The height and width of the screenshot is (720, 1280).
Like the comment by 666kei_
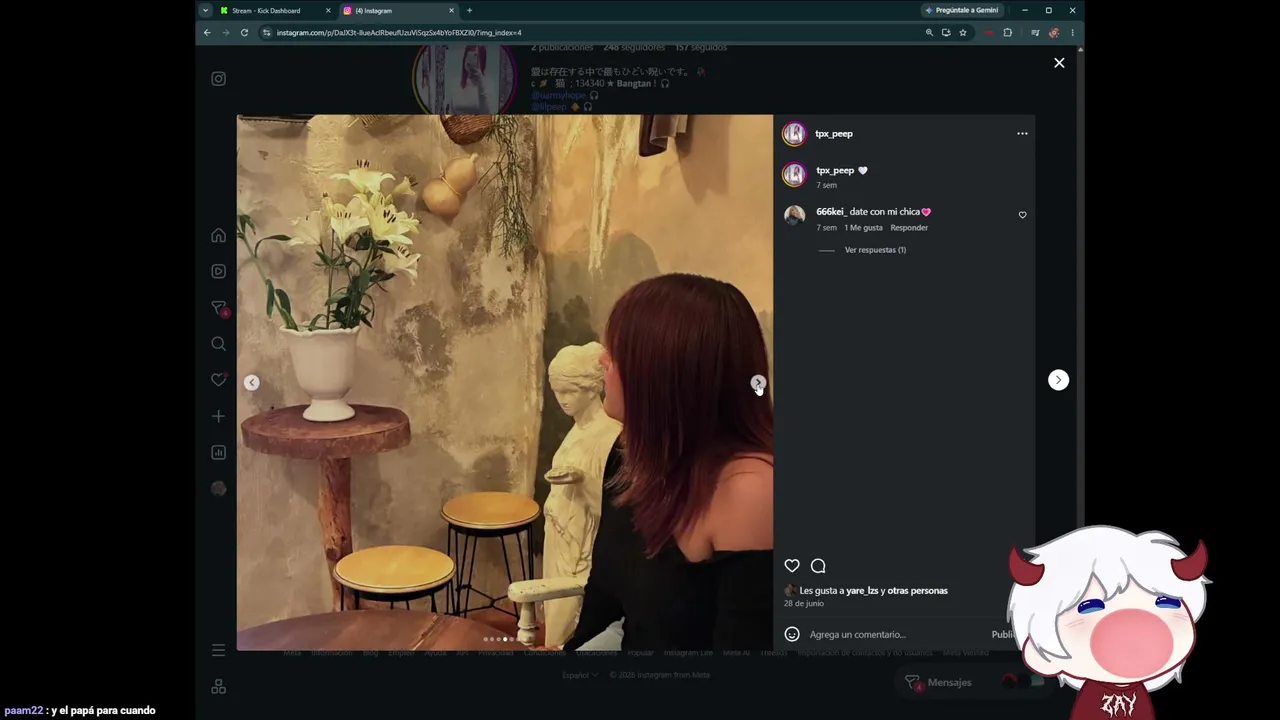[x=1022, y=215]
